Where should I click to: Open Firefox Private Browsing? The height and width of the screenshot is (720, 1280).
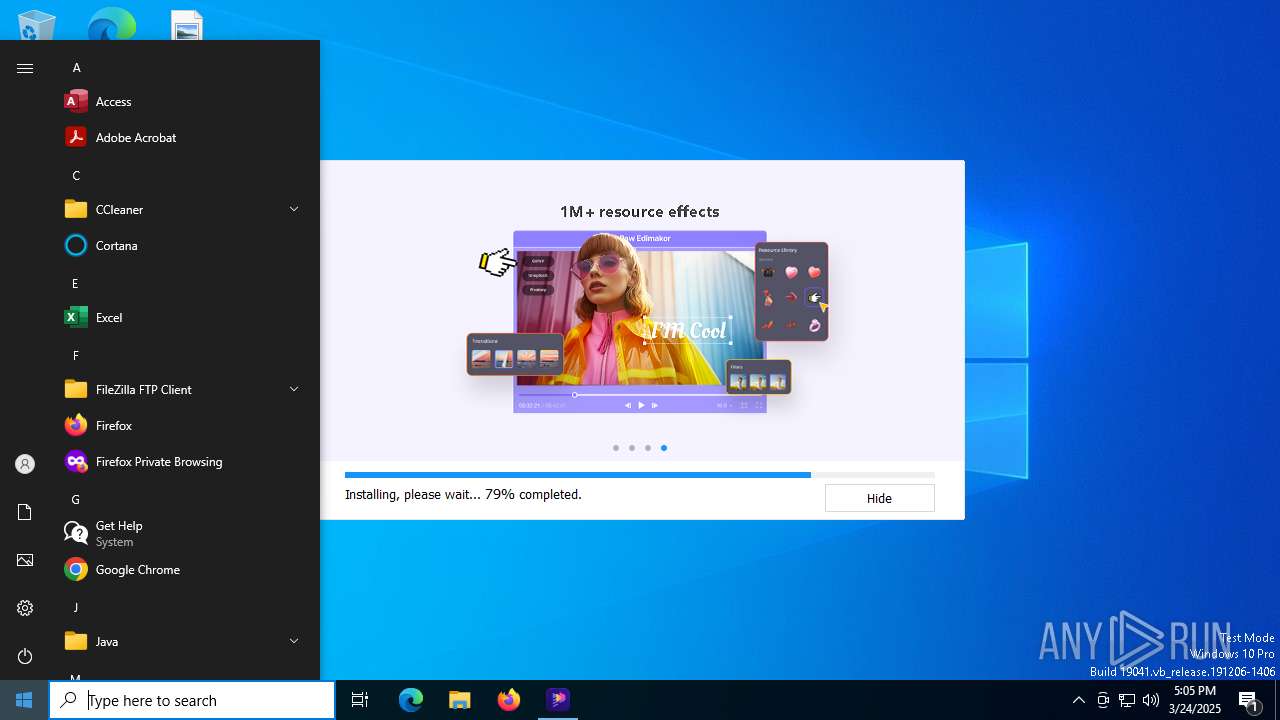coord(180,461)
